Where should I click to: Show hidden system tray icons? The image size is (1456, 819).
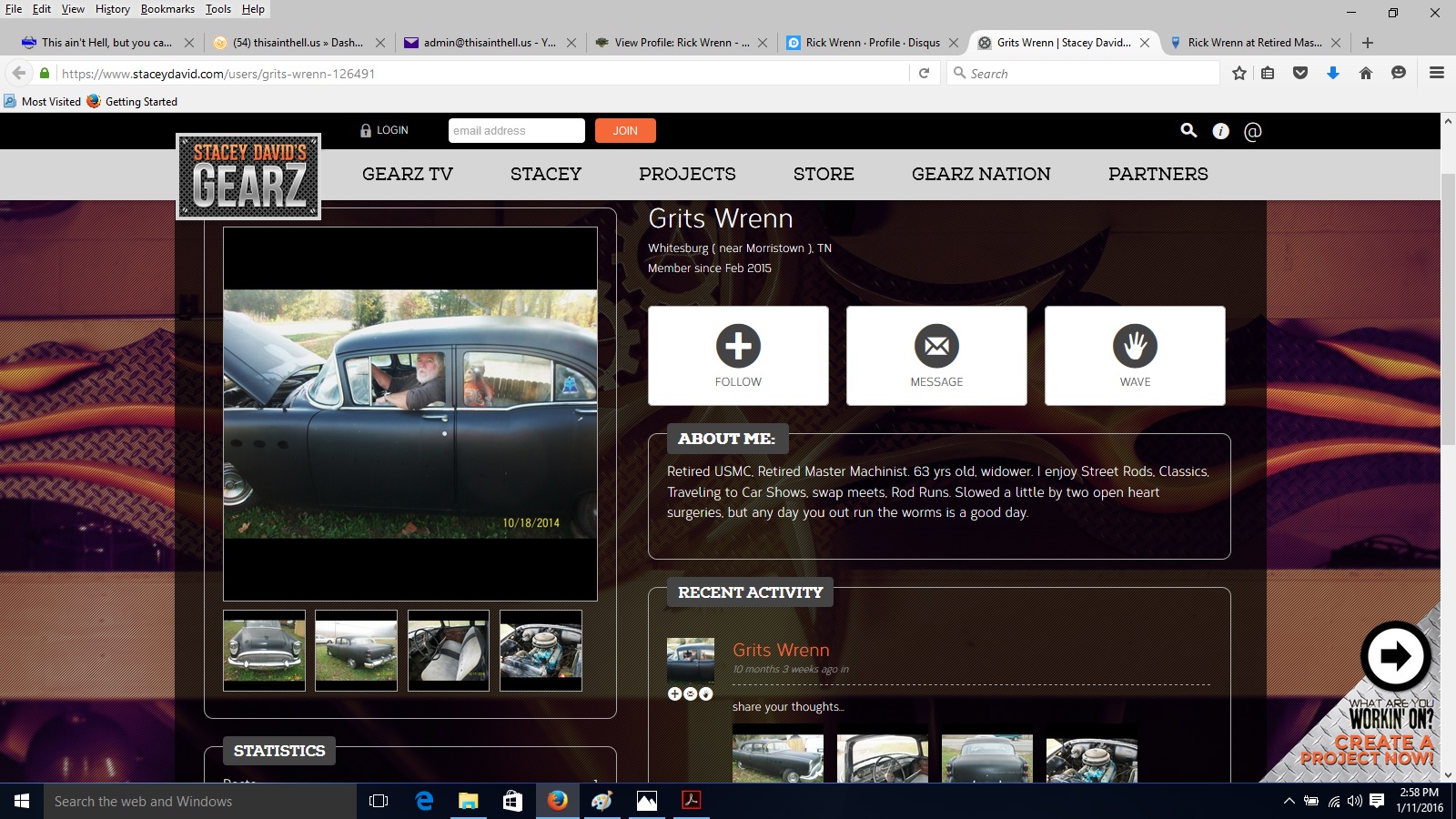pos(1289,801)
